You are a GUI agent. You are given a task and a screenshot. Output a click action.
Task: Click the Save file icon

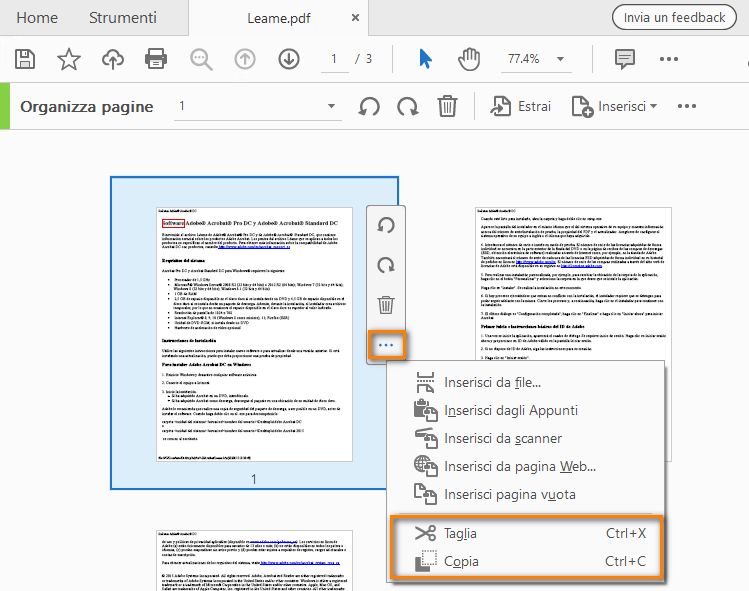(x=25, y=59)
